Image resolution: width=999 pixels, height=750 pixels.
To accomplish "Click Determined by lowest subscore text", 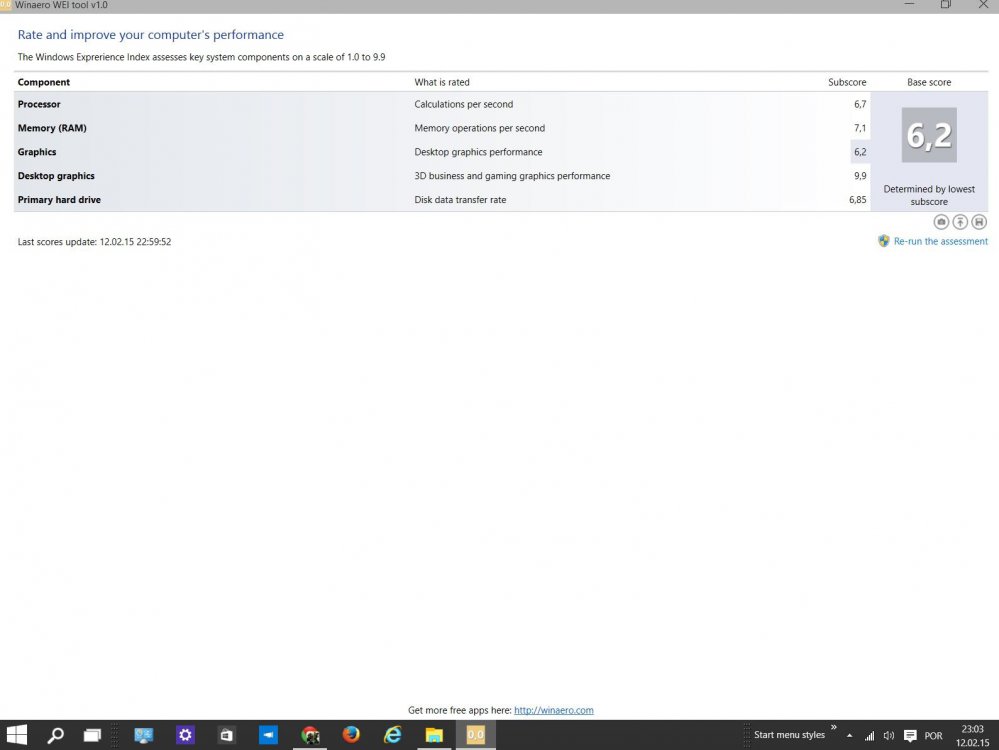I will coord(929,196).
